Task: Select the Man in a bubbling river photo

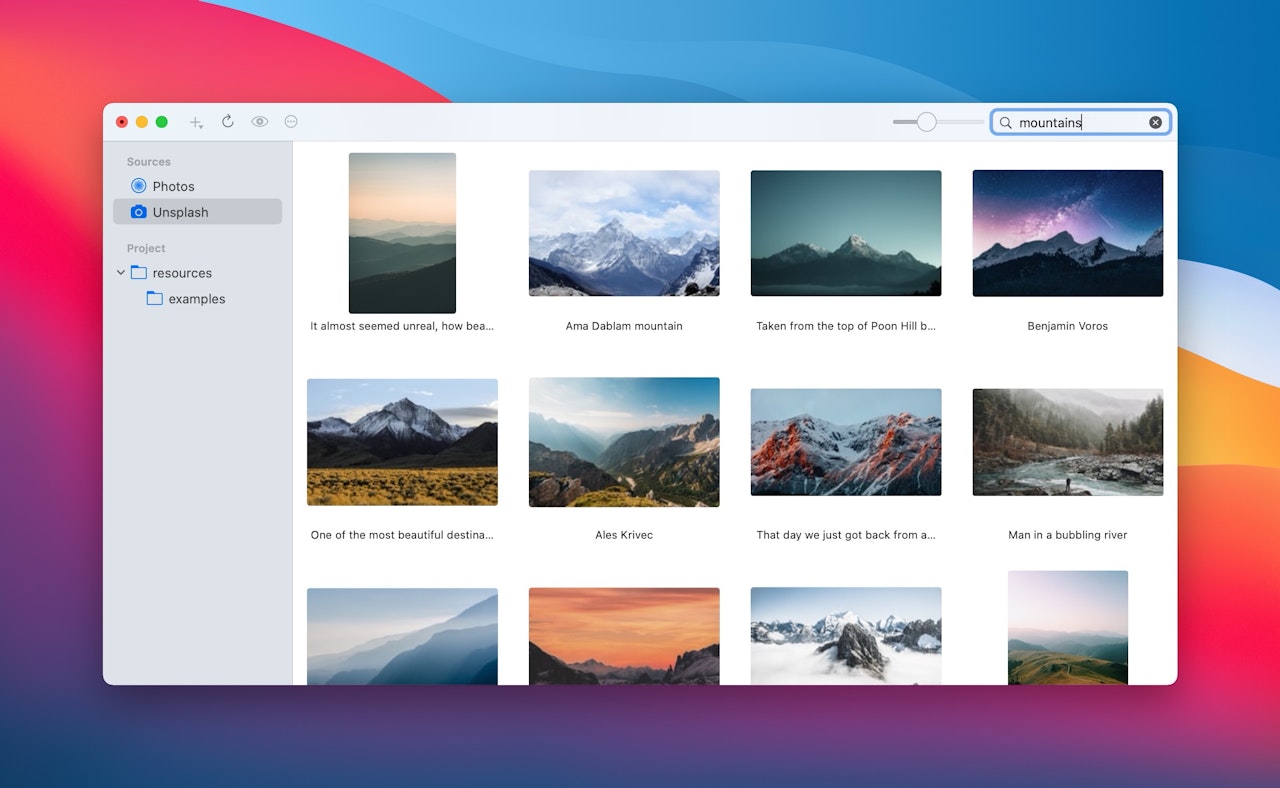Action: [x=1068, y=442]
